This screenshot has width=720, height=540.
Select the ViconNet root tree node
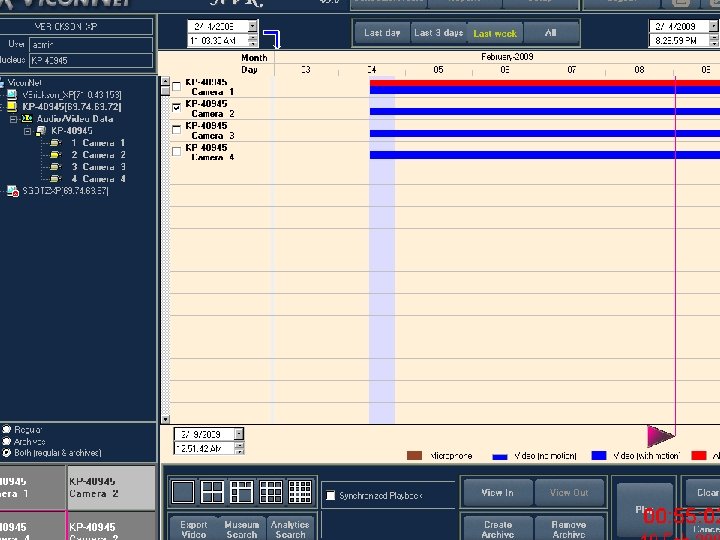tap(24, 83)
